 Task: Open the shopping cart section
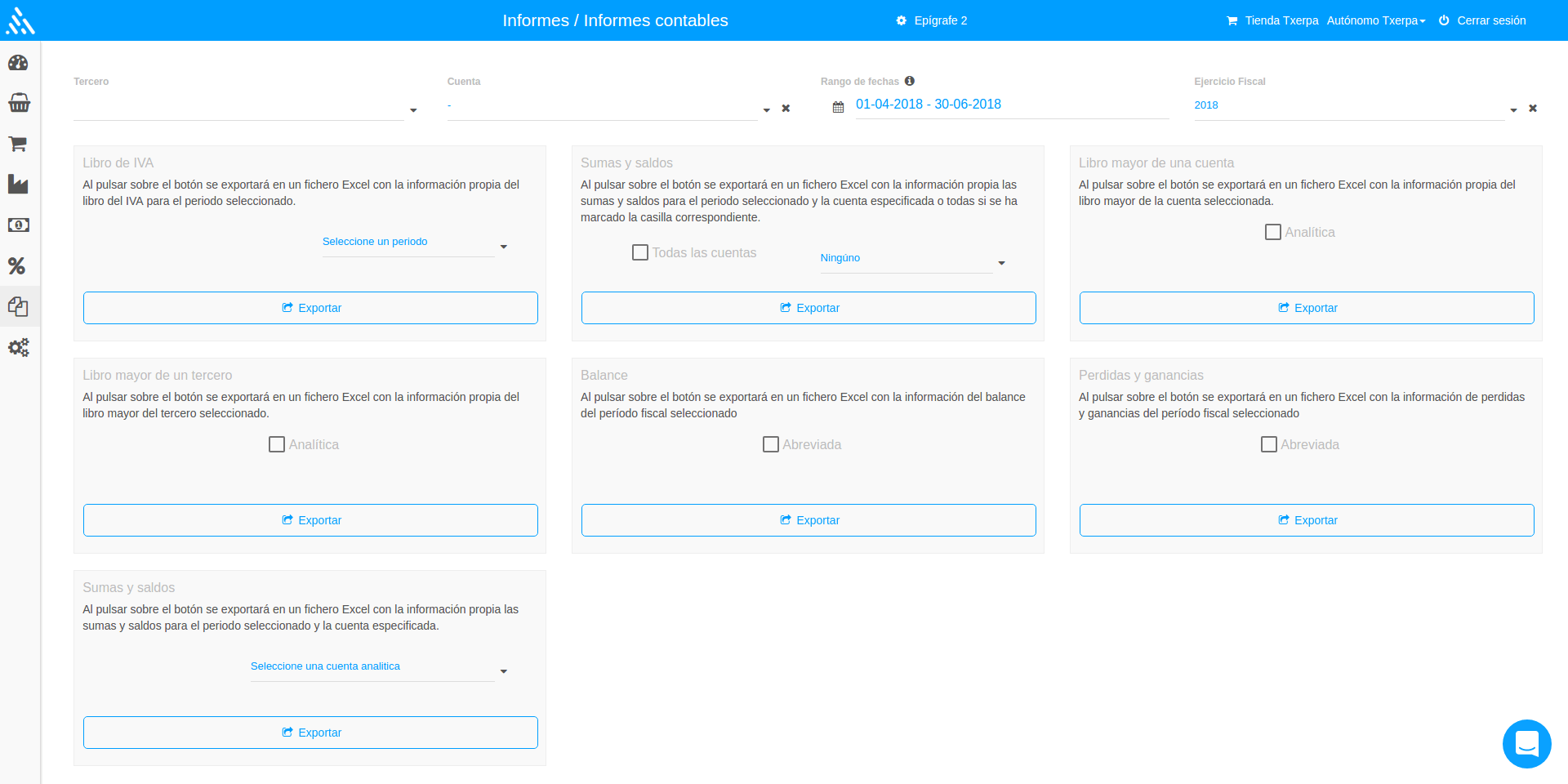(x=18, y=144)
